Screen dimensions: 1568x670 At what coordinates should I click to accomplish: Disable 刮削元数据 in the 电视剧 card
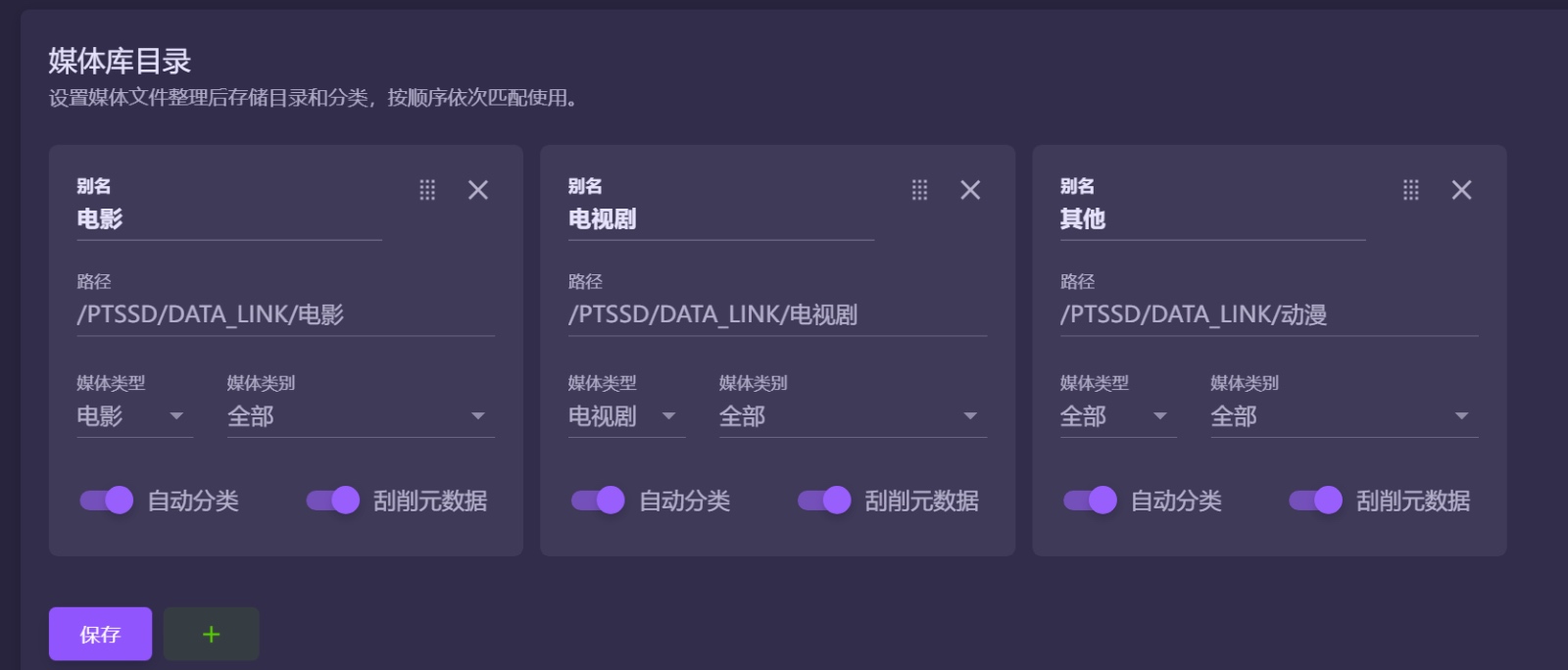824,501
